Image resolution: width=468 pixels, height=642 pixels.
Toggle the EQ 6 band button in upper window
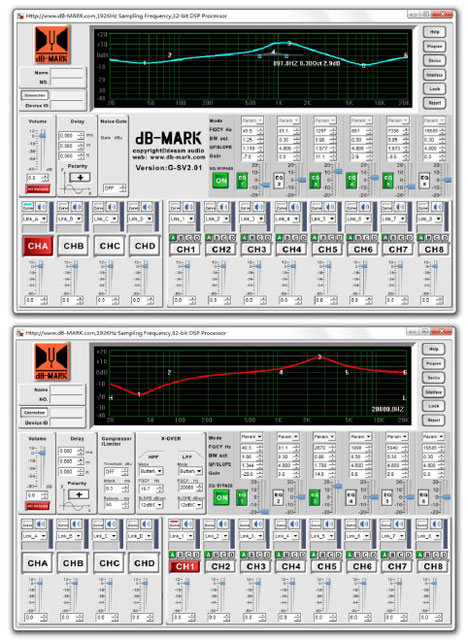point(424,181)
